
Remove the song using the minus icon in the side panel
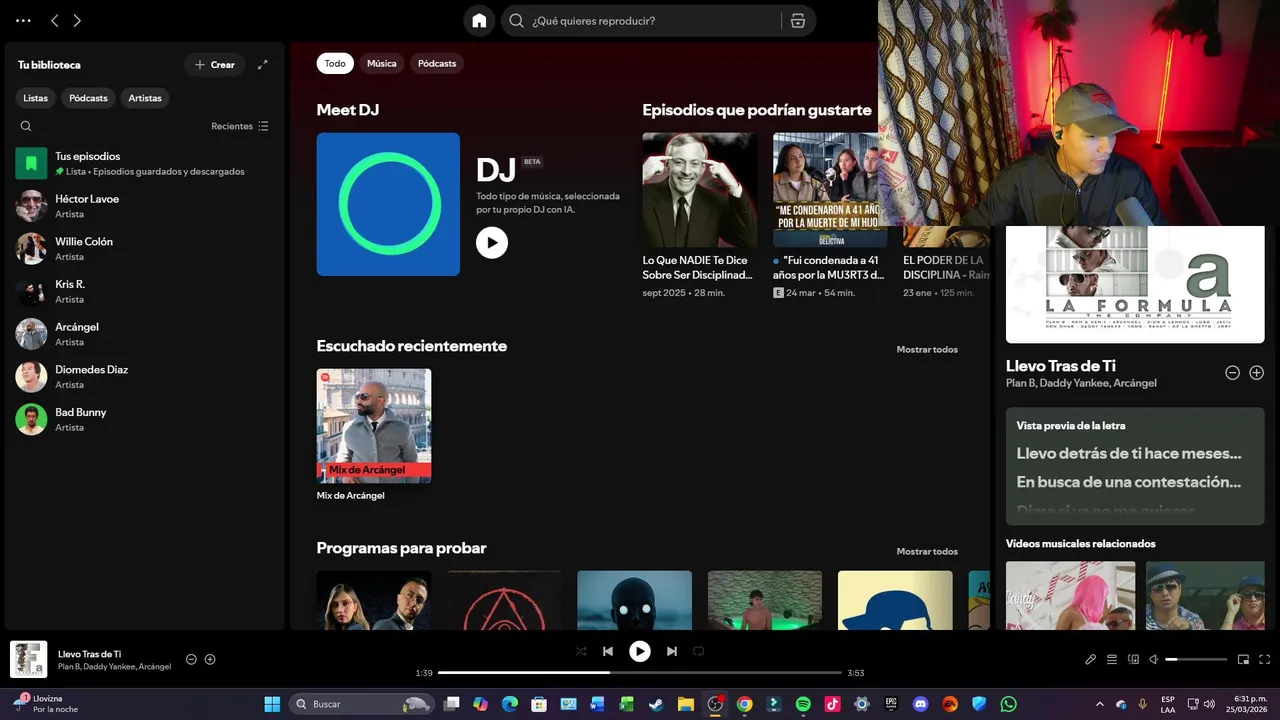point(1233,372)
